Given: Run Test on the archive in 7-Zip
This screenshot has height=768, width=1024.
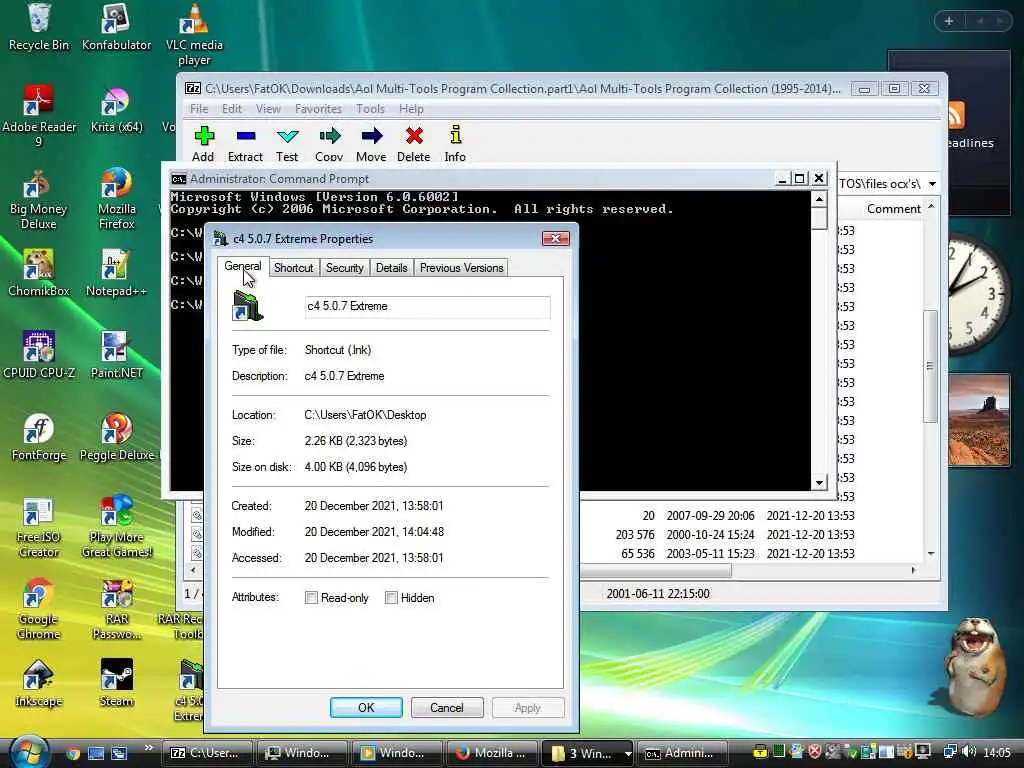Looking at the screenshot, I should [x=287, y=143].
